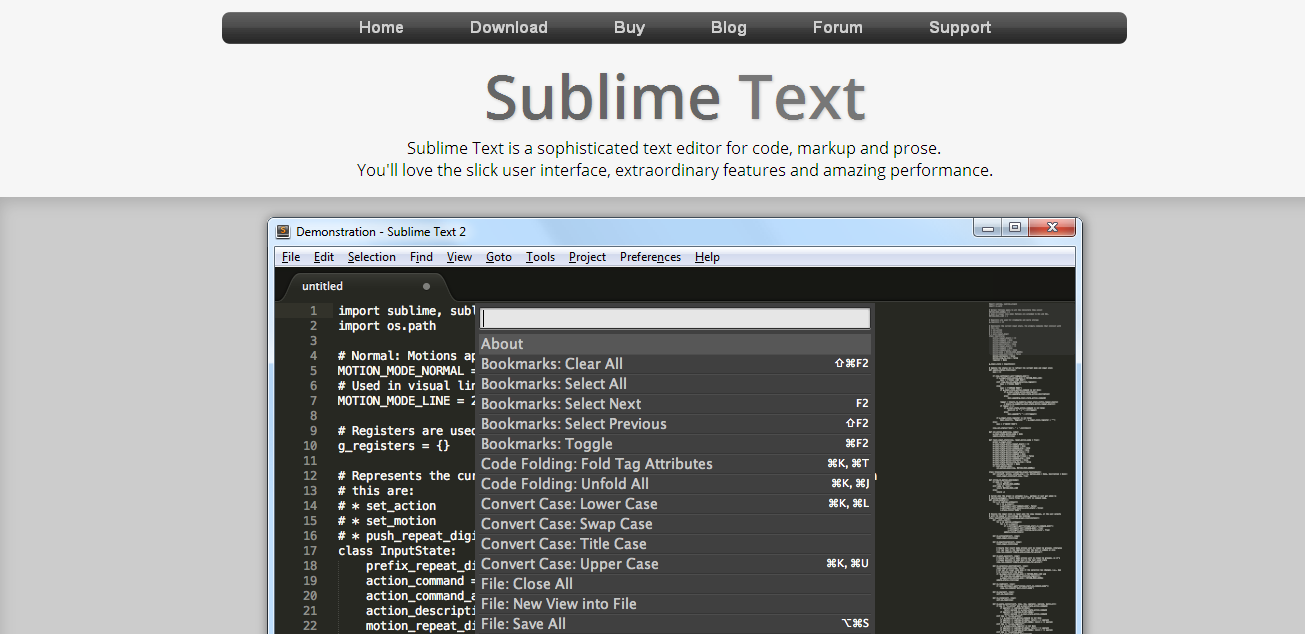Run Bookmarks: Select Next command
1305x634 pixels.
click(x=675, y=404)
